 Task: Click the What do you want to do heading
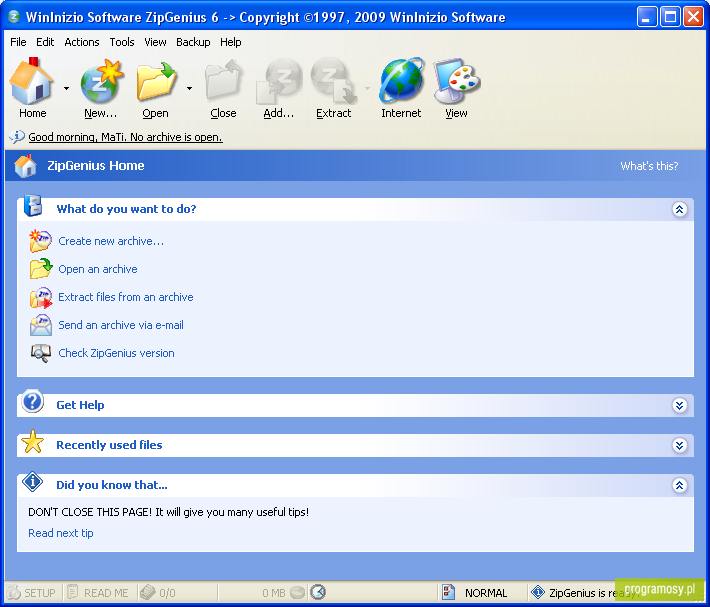click(x=126, y=209)
